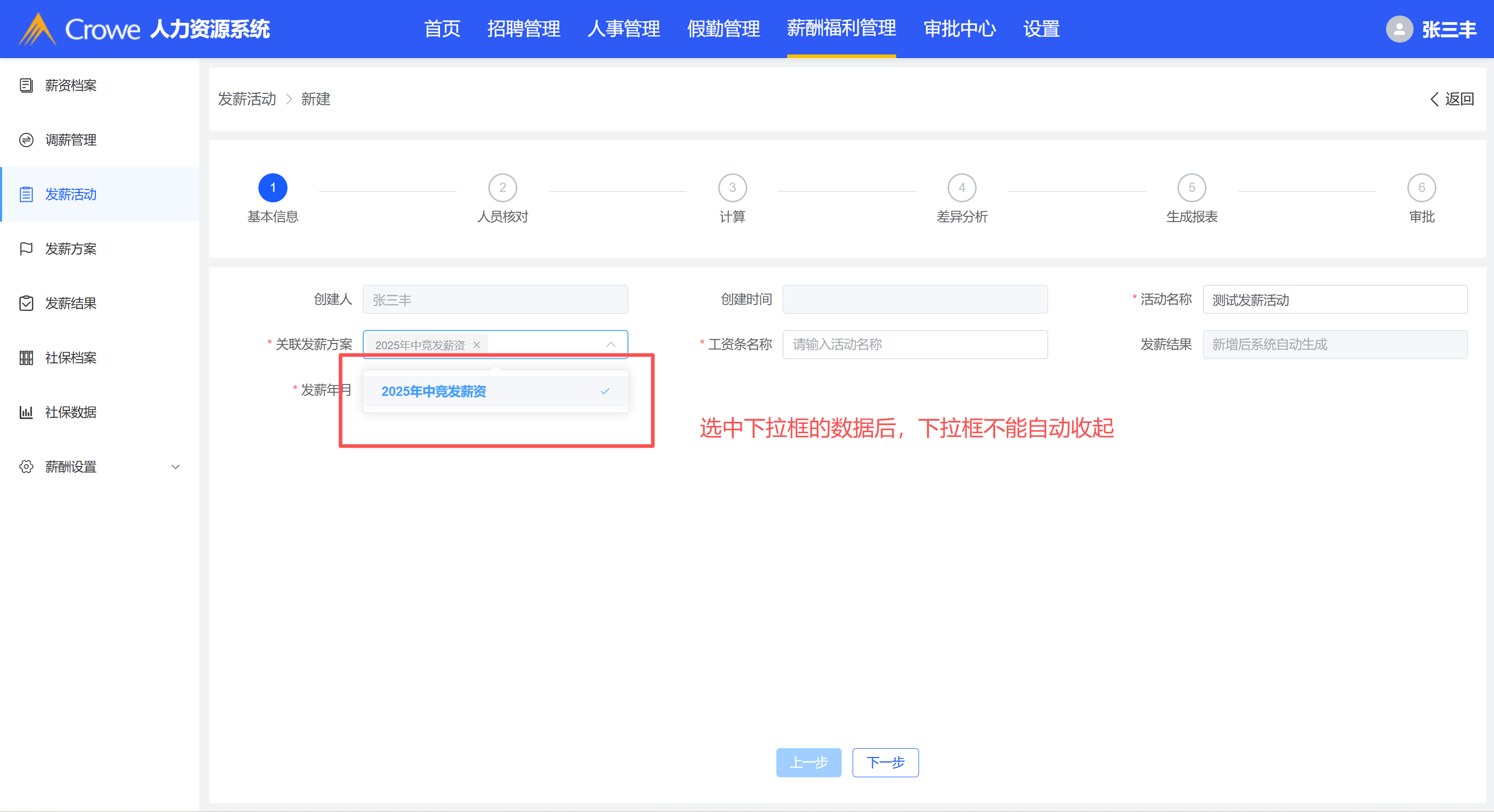Click the 发薪方案 flag icon
The height and width of the screenshot is (812, 1494).
(x=26, y=249)
